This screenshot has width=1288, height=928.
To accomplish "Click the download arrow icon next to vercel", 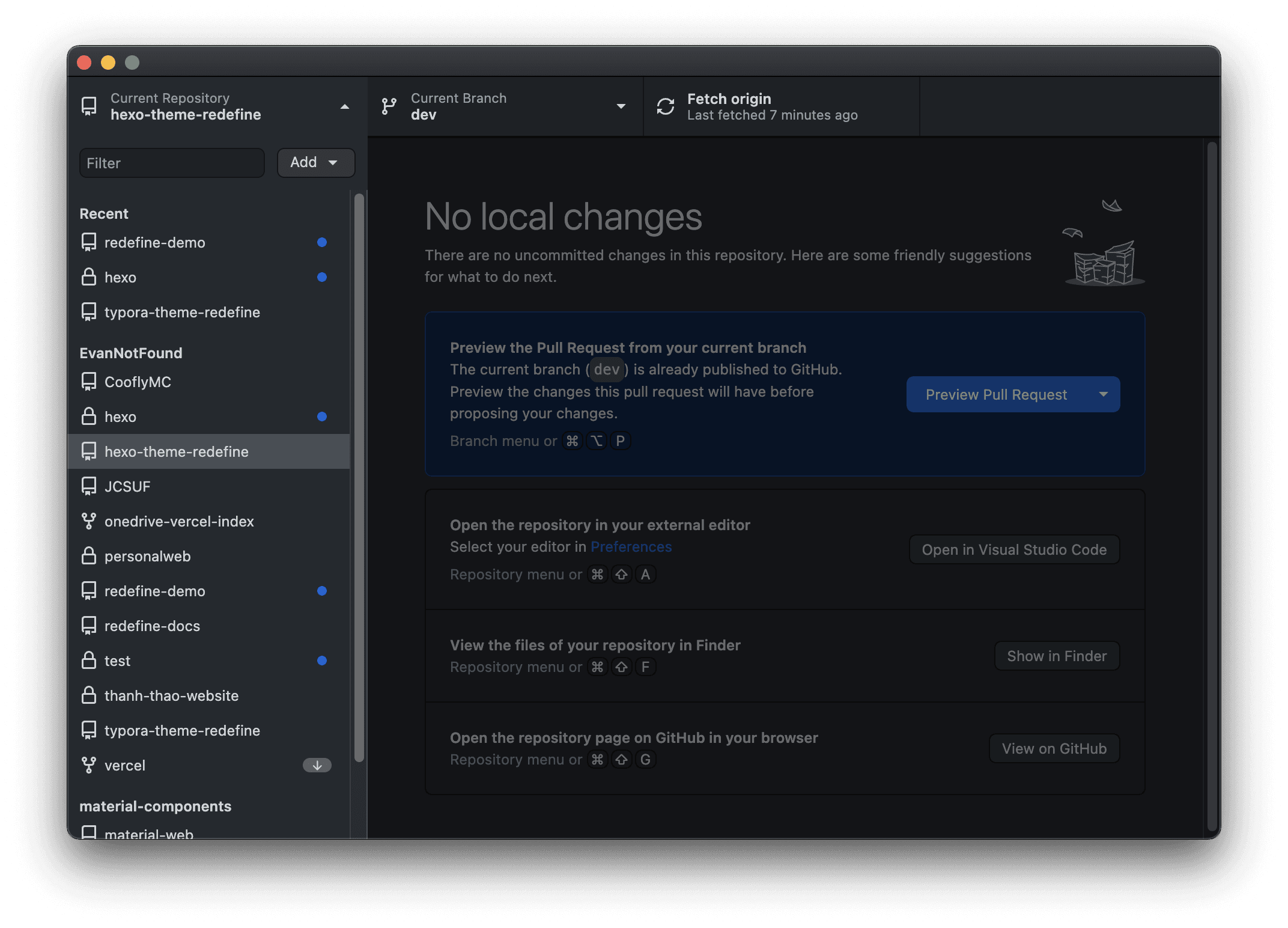I will 317,765.
